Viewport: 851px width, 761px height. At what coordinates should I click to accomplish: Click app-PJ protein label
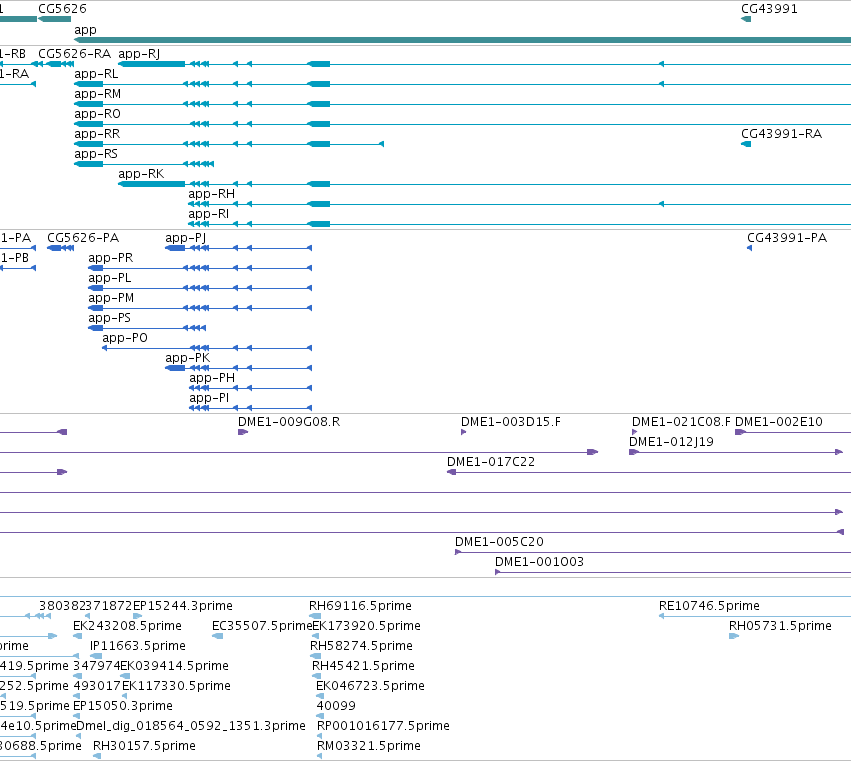pyautogui.click(x=186, y=238)
